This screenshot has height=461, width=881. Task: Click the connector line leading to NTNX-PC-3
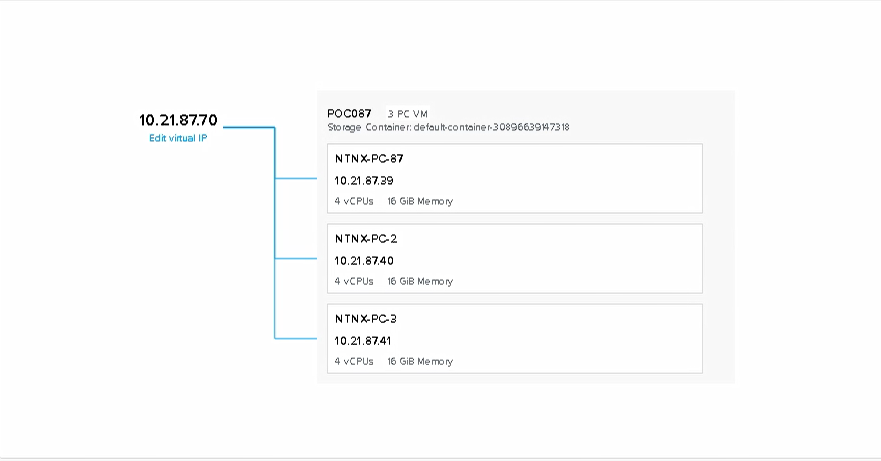296,339
